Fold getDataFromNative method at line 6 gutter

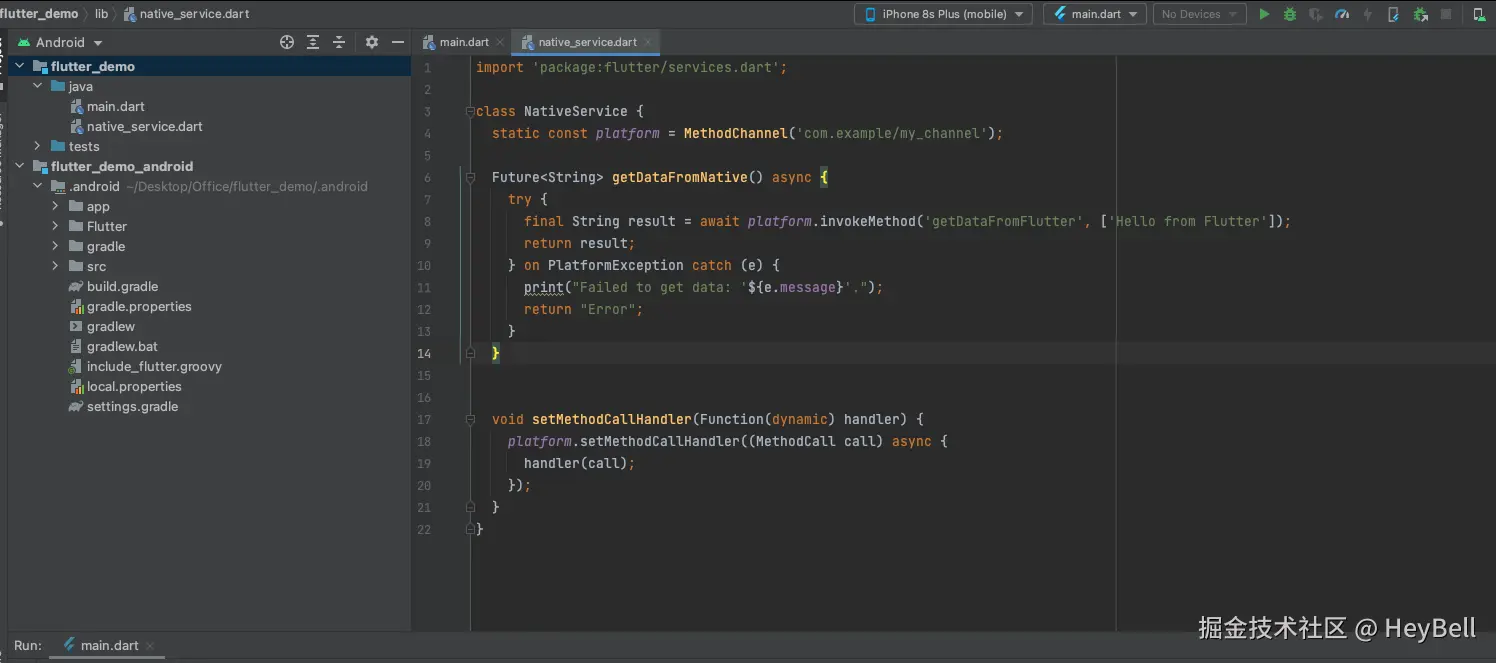(470, 177)
